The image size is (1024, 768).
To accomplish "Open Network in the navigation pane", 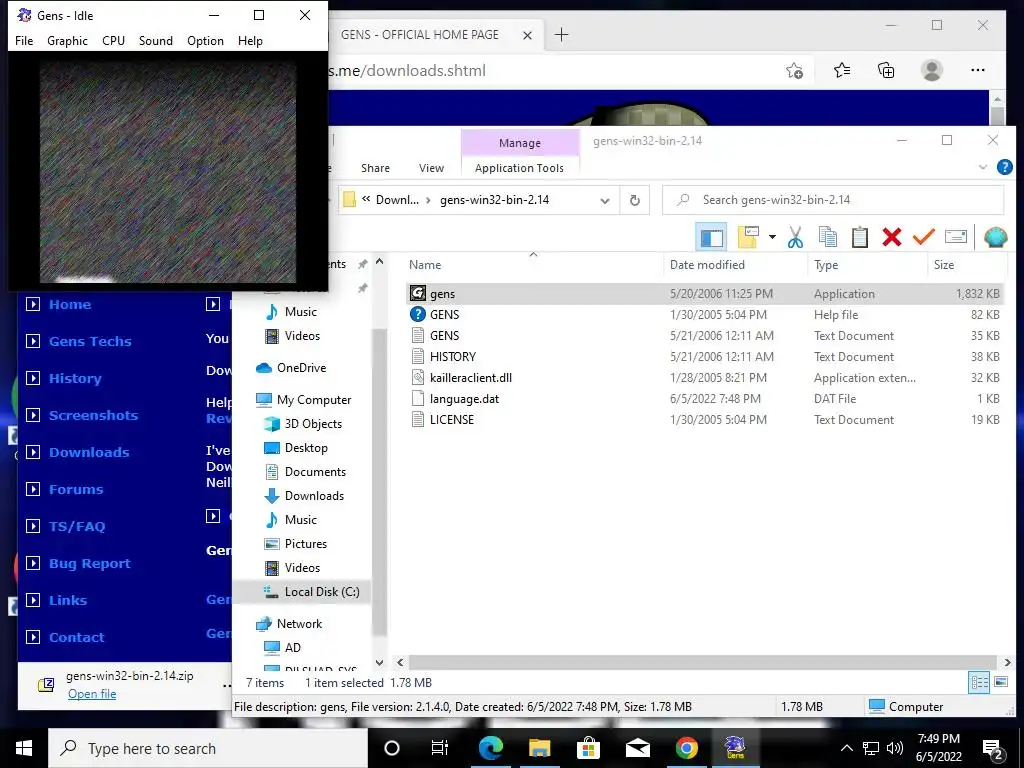I will coord(299,624).
